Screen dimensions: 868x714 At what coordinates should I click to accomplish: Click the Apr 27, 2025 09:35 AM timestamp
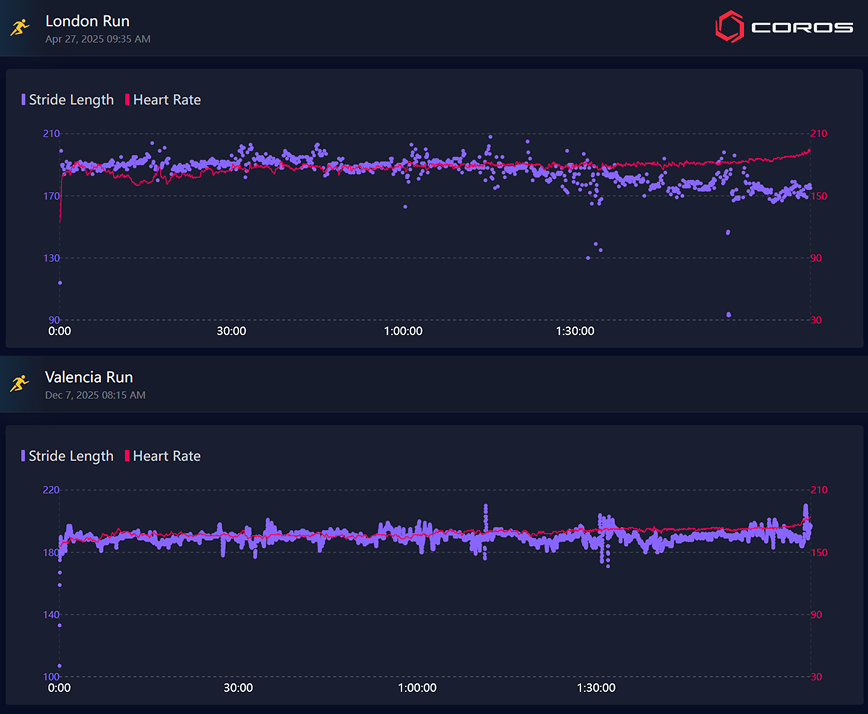(x=98, y=39)
